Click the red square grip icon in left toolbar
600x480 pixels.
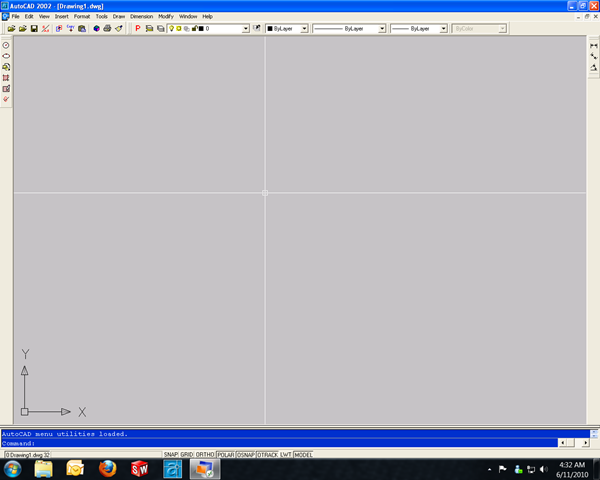tap(6, 78)
